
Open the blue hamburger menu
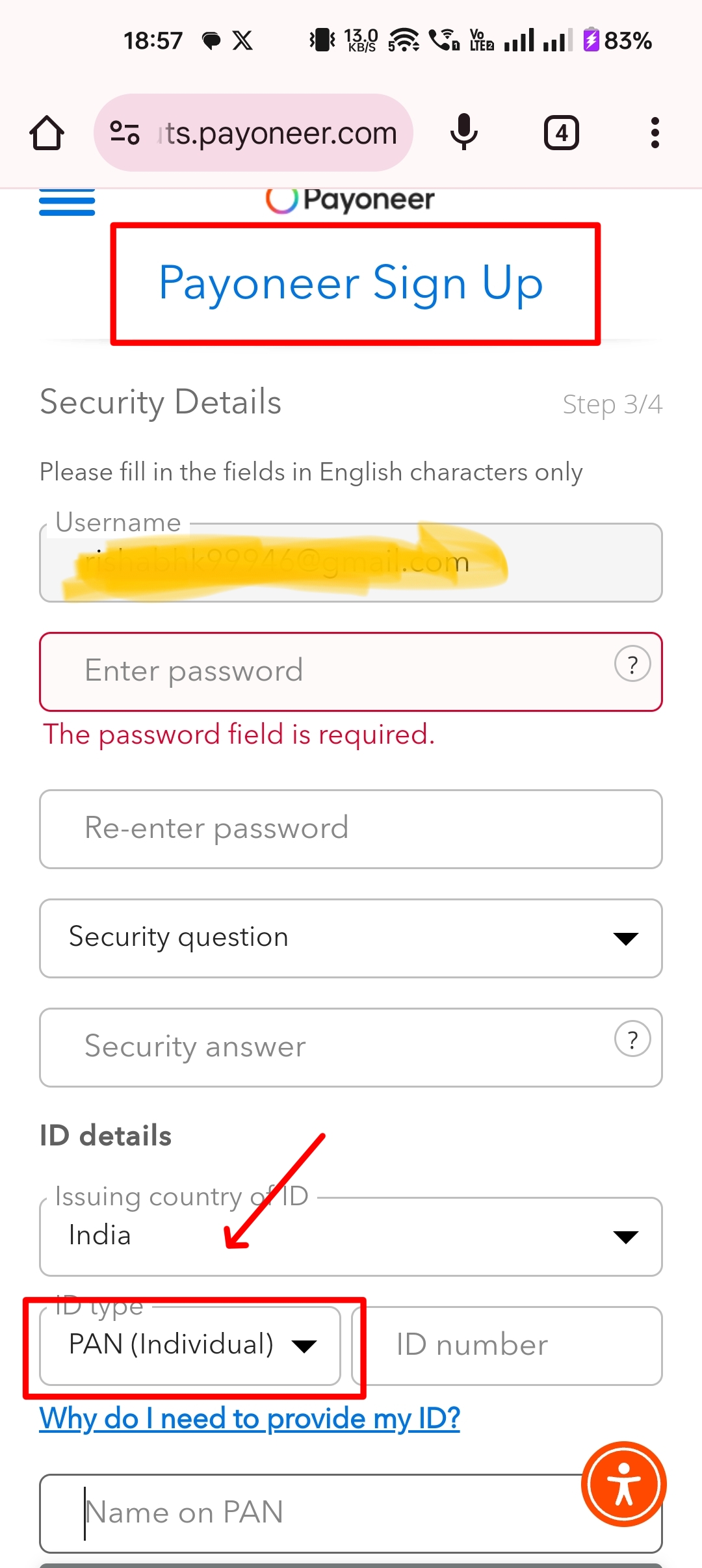click(67, 202)
